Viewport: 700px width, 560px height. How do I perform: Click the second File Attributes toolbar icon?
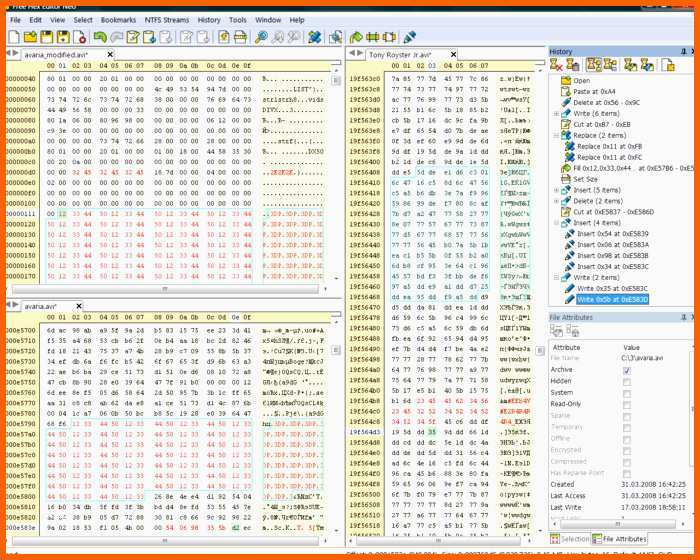click(x=572, y=330)
